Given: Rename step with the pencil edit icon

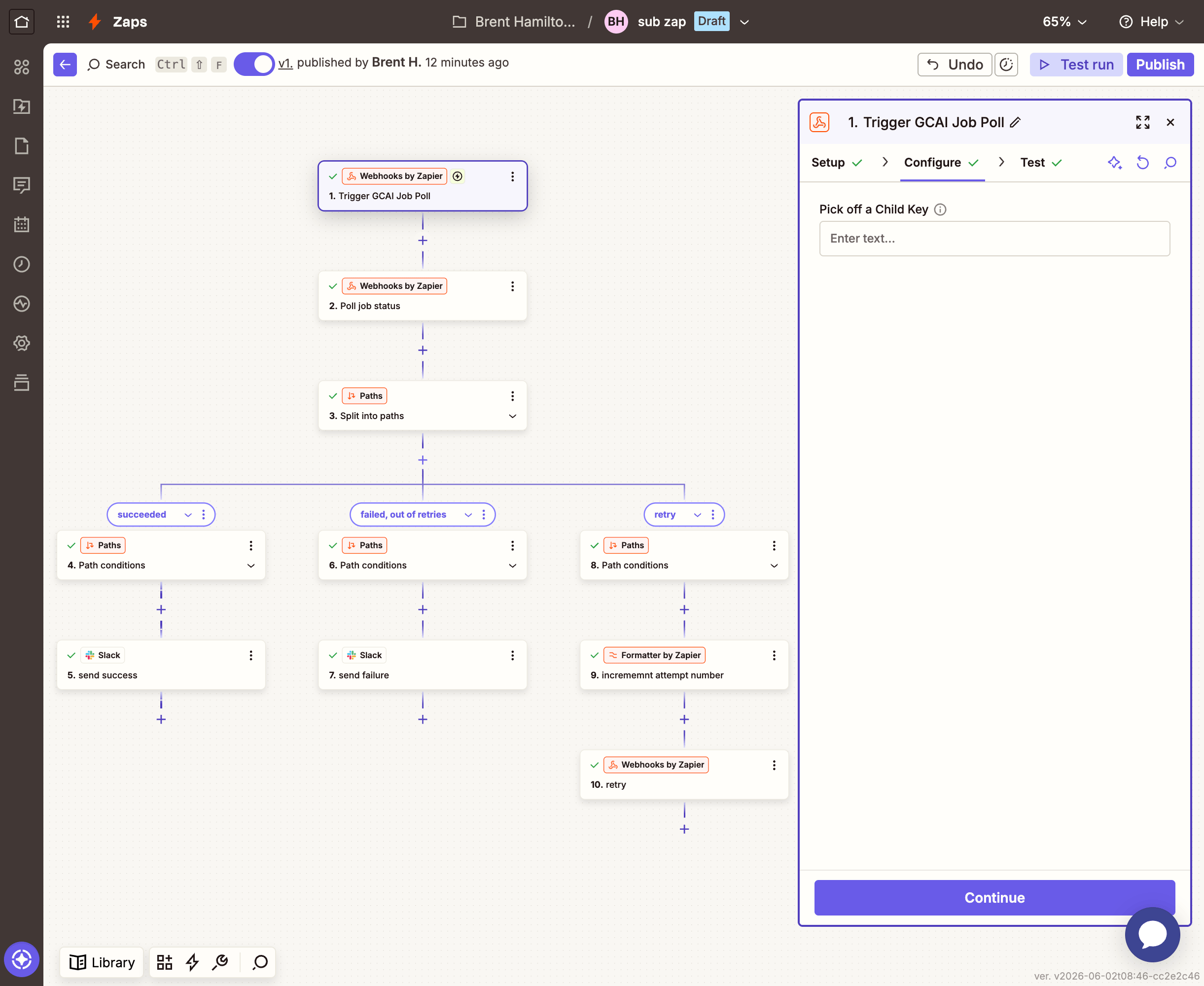Looking at the screenshot, I should coord(1016,122).
